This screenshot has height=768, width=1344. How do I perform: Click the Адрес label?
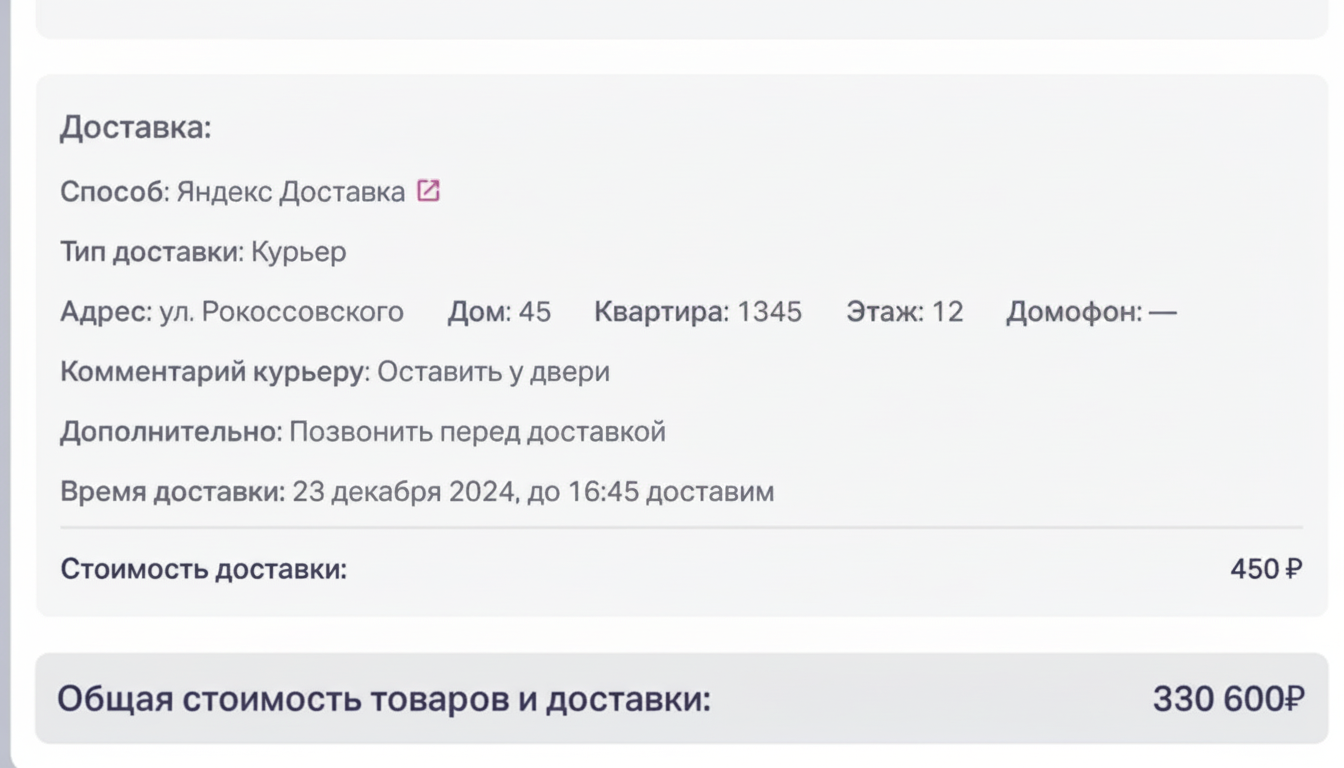tap(105, 312)
